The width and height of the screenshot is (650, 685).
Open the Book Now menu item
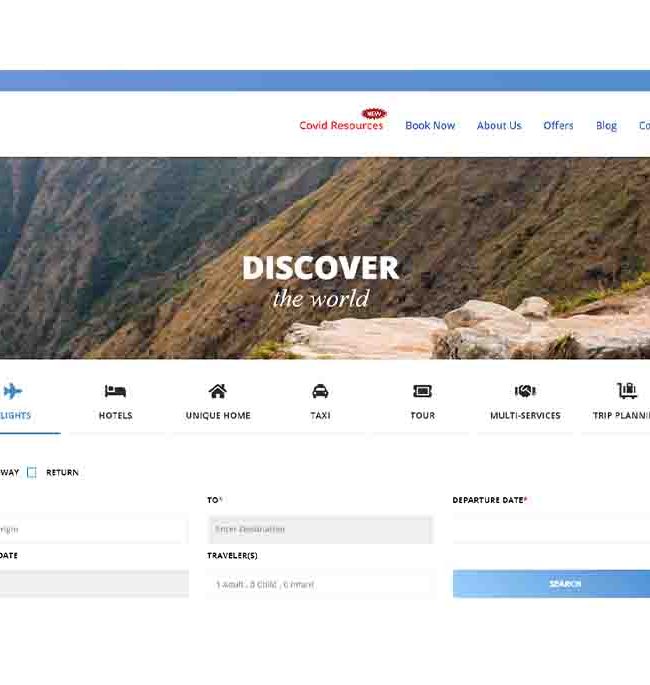430,126
